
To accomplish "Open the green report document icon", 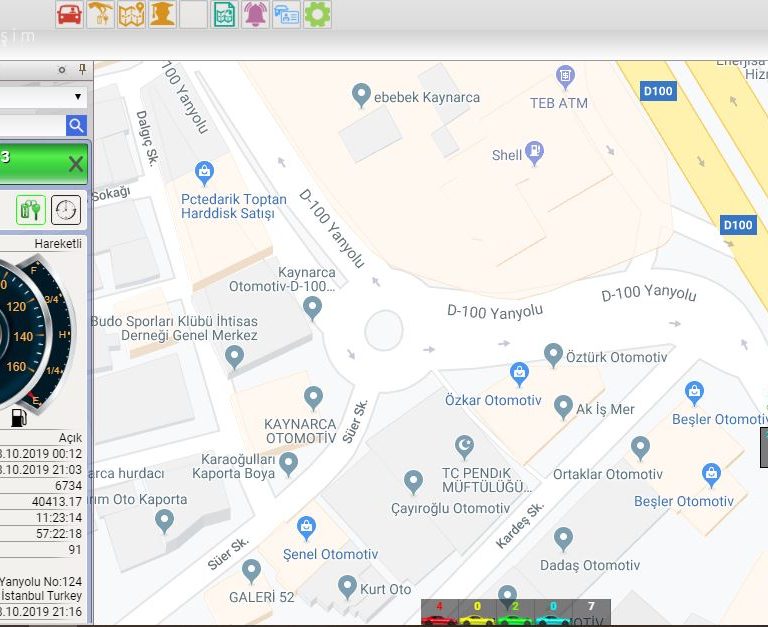I will (224, 14).
